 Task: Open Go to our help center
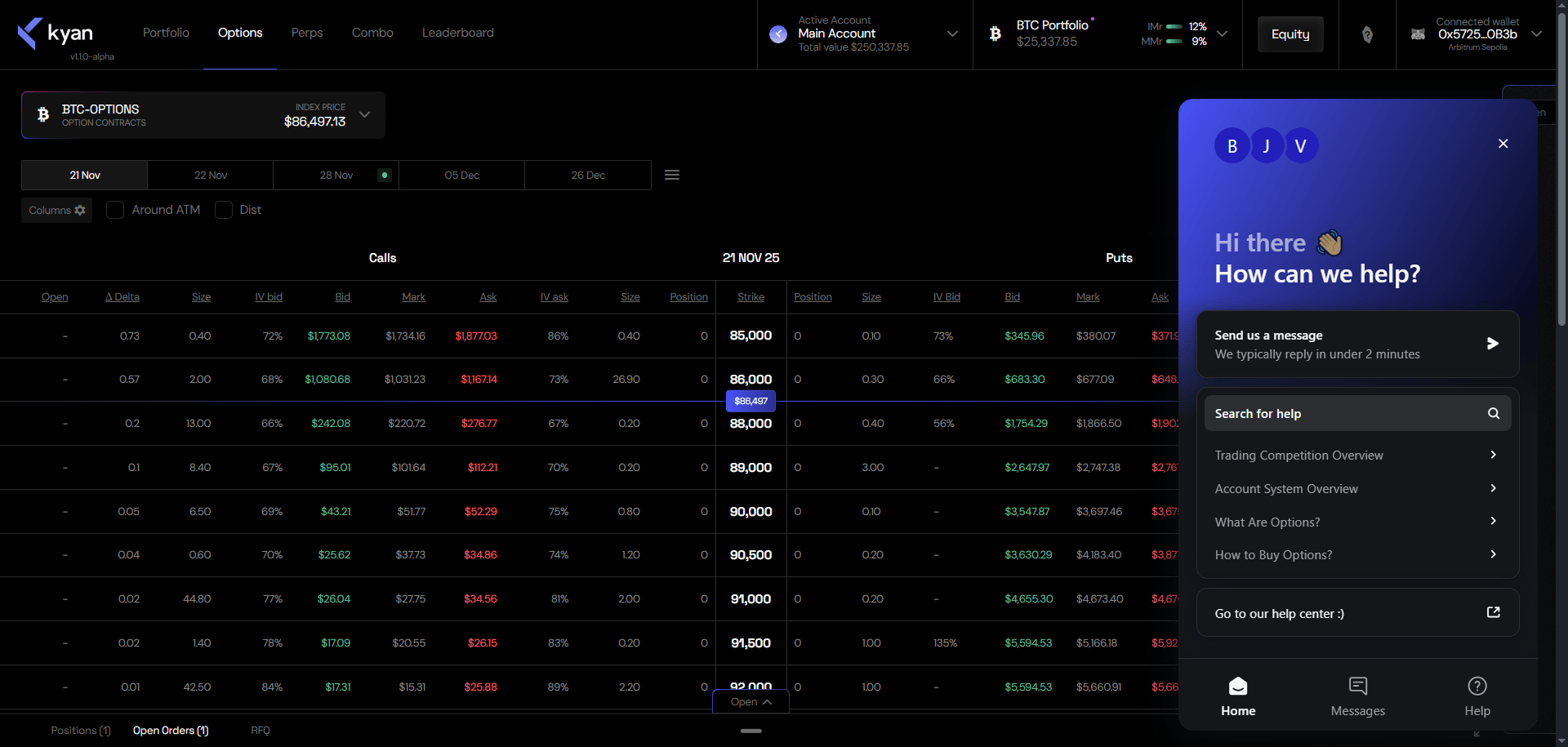click(x=1358, y=612)
